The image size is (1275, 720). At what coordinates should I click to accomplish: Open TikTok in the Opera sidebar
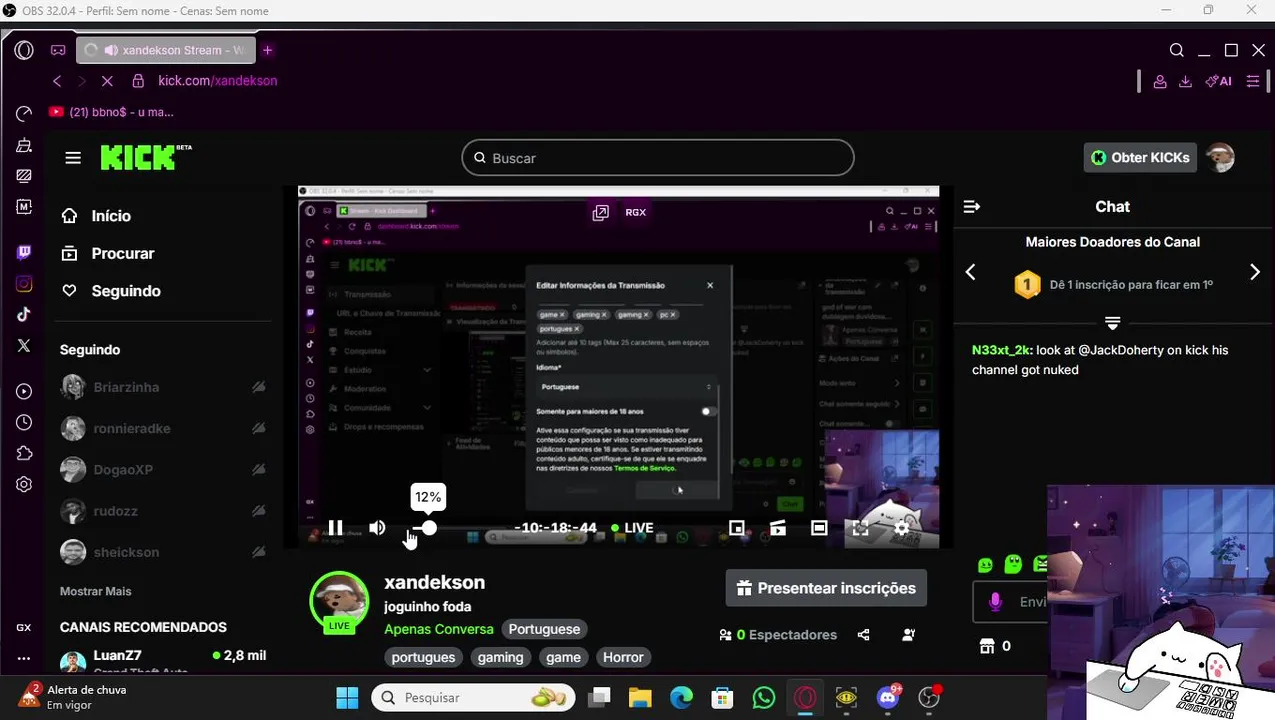coord(24,314)
